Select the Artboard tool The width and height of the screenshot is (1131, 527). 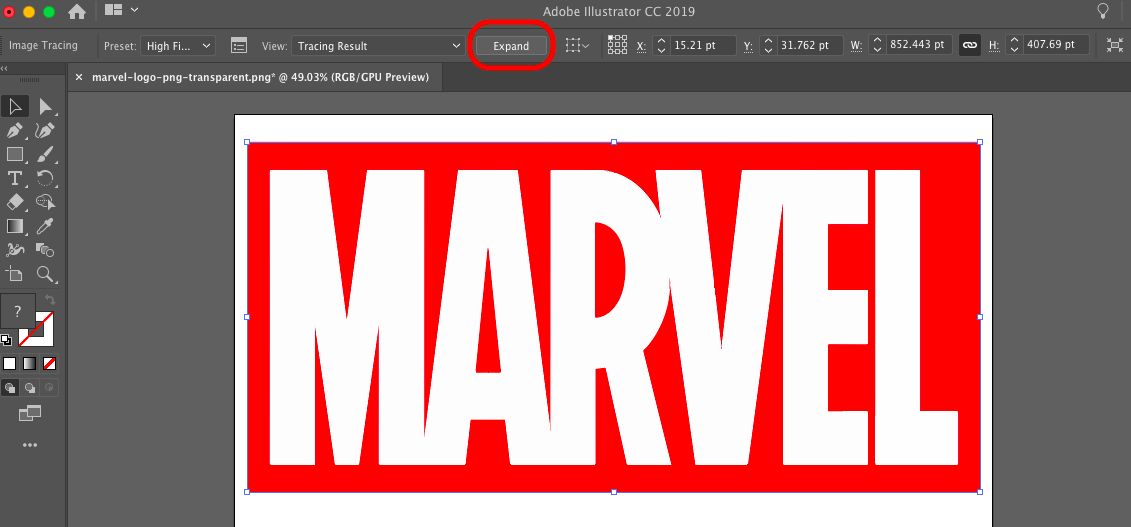click(x=15, y=274)
